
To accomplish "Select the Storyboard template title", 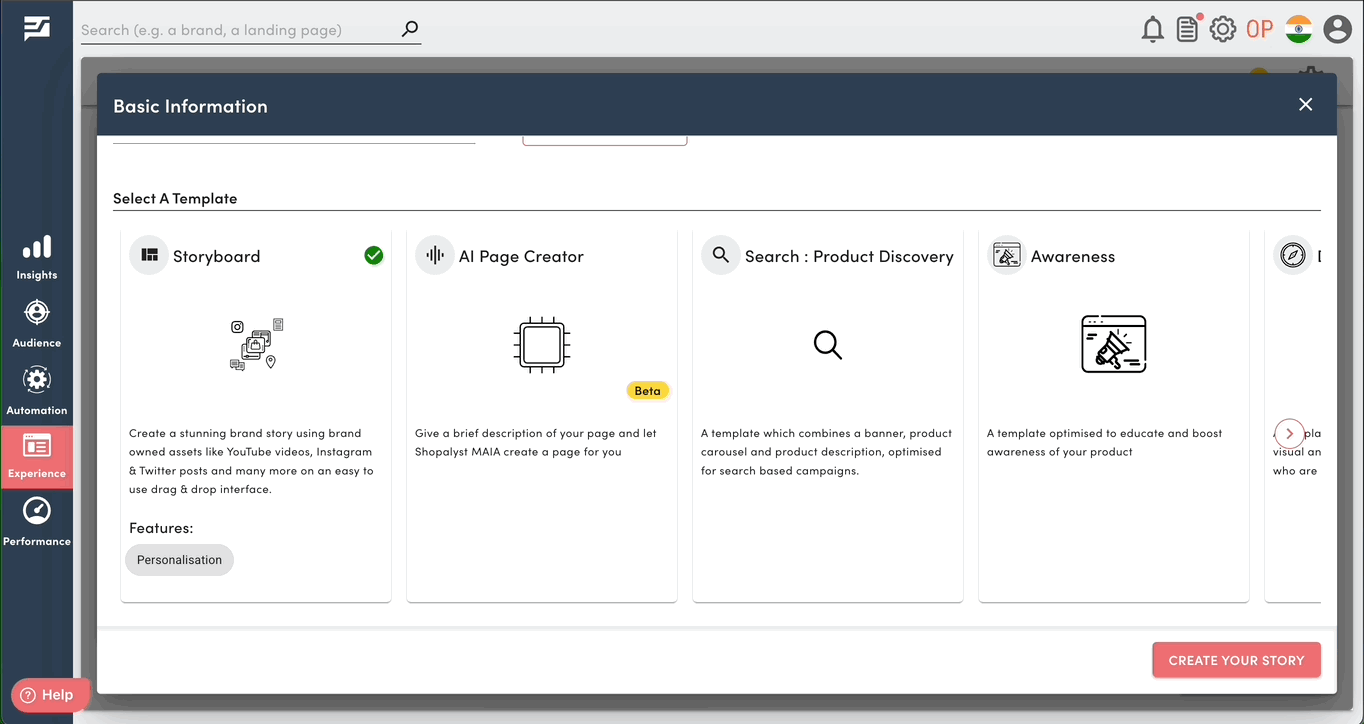I will pyautogui.click(x=217, y=256).
